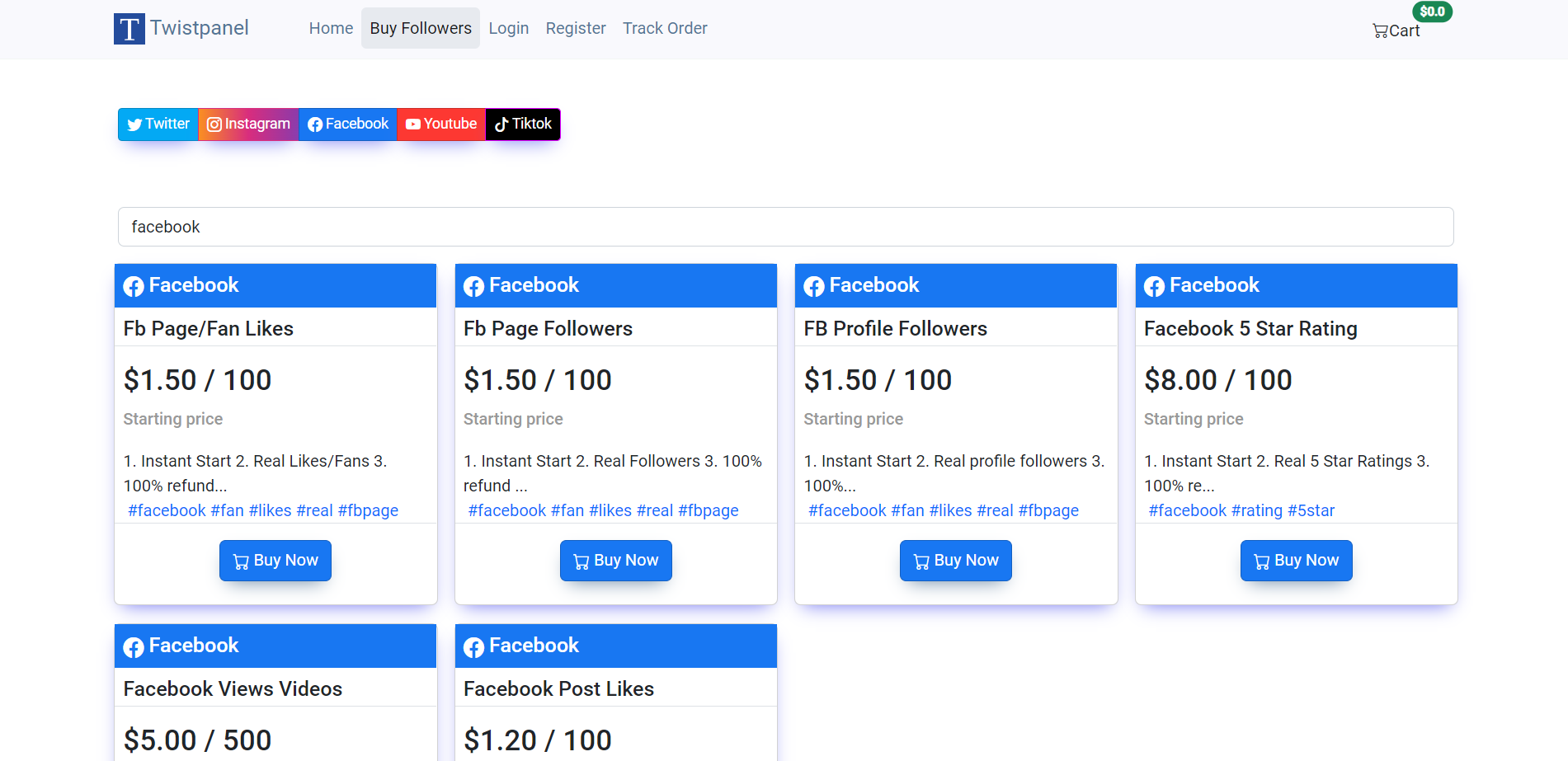Click the green $0.0 cart total badge
The height and width of the screenshot is (761, 1568).
[x=1433, y=12]
